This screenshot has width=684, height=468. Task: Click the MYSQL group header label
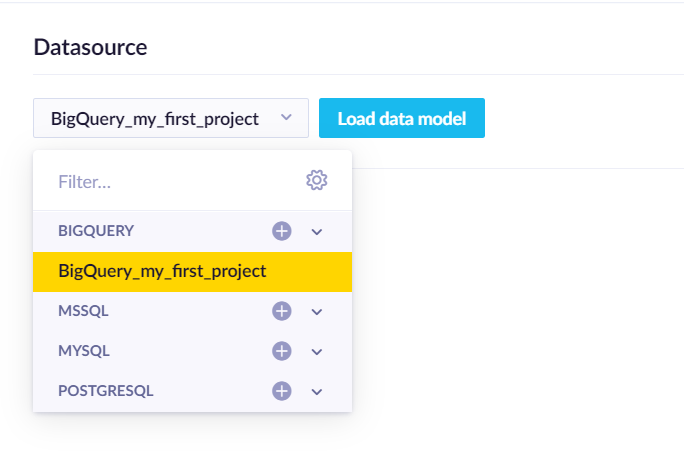tap(84, 351)
